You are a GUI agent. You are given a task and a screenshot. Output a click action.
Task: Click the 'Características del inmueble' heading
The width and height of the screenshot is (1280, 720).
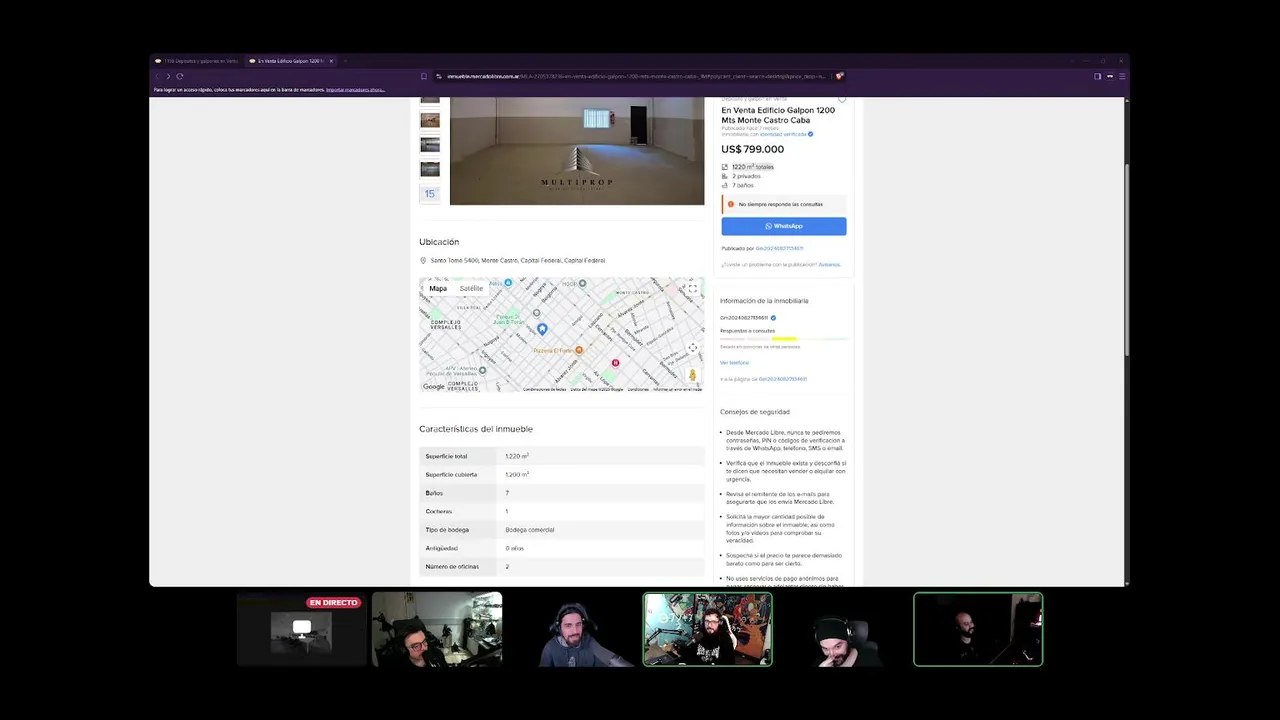476,429
